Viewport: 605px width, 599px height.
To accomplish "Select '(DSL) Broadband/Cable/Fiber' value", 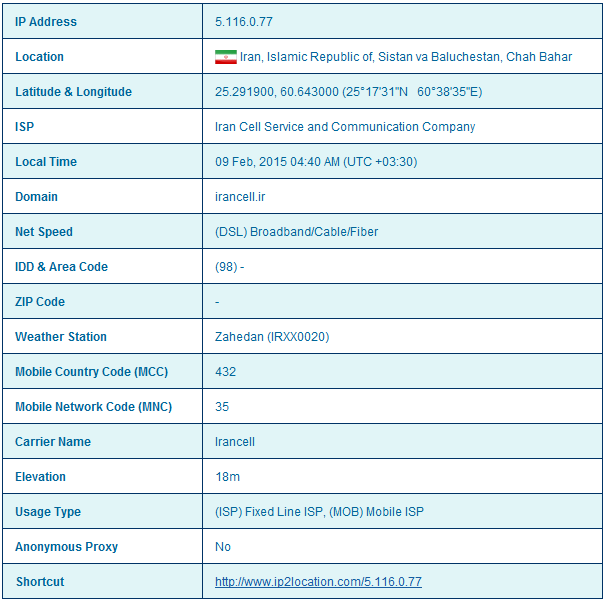I will pos(296,232).
